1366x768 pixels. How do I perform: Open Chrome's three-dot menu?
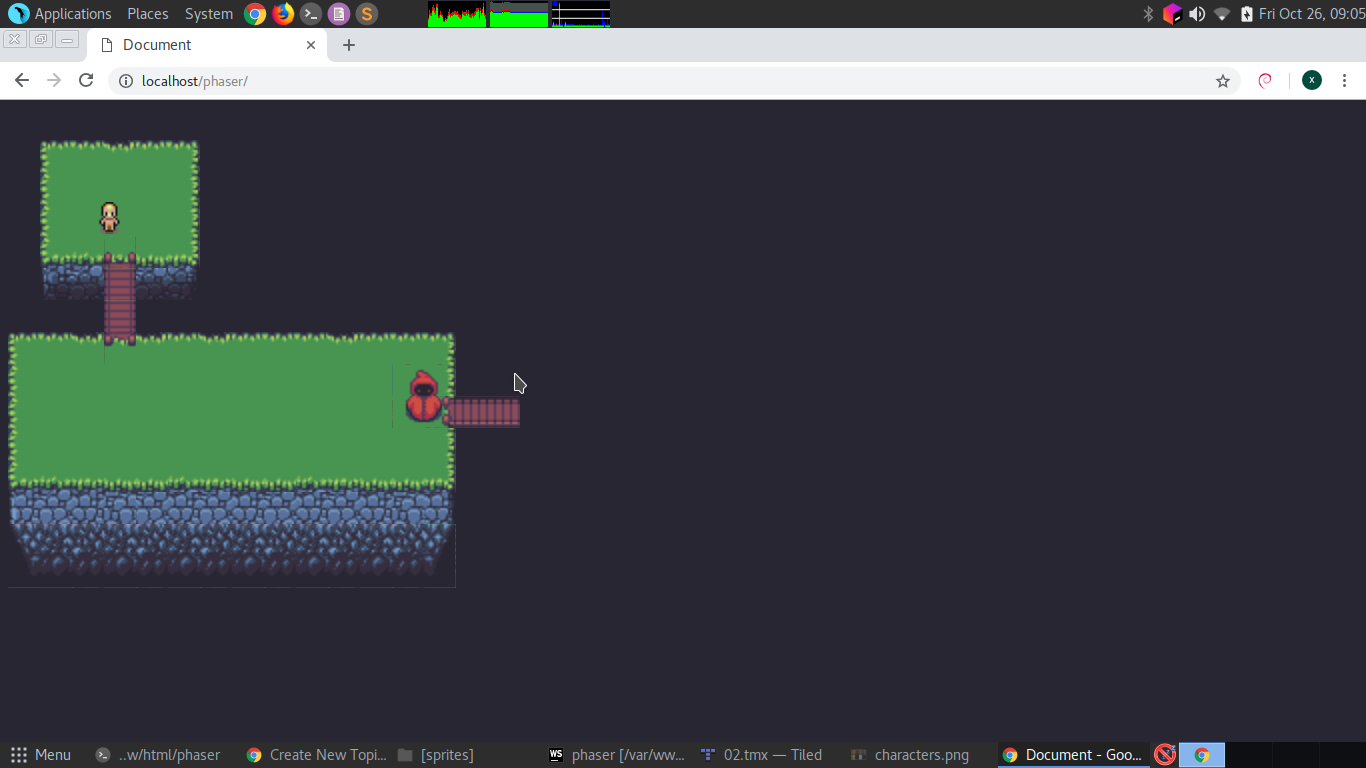1344,81
